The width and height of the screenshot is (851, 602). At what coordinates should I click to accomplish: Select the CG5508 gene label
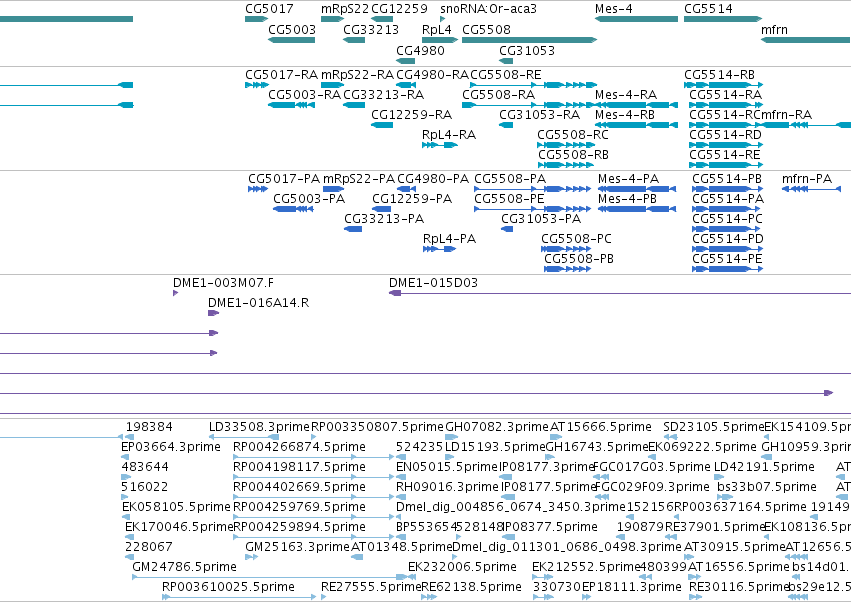tap(486, 29)
